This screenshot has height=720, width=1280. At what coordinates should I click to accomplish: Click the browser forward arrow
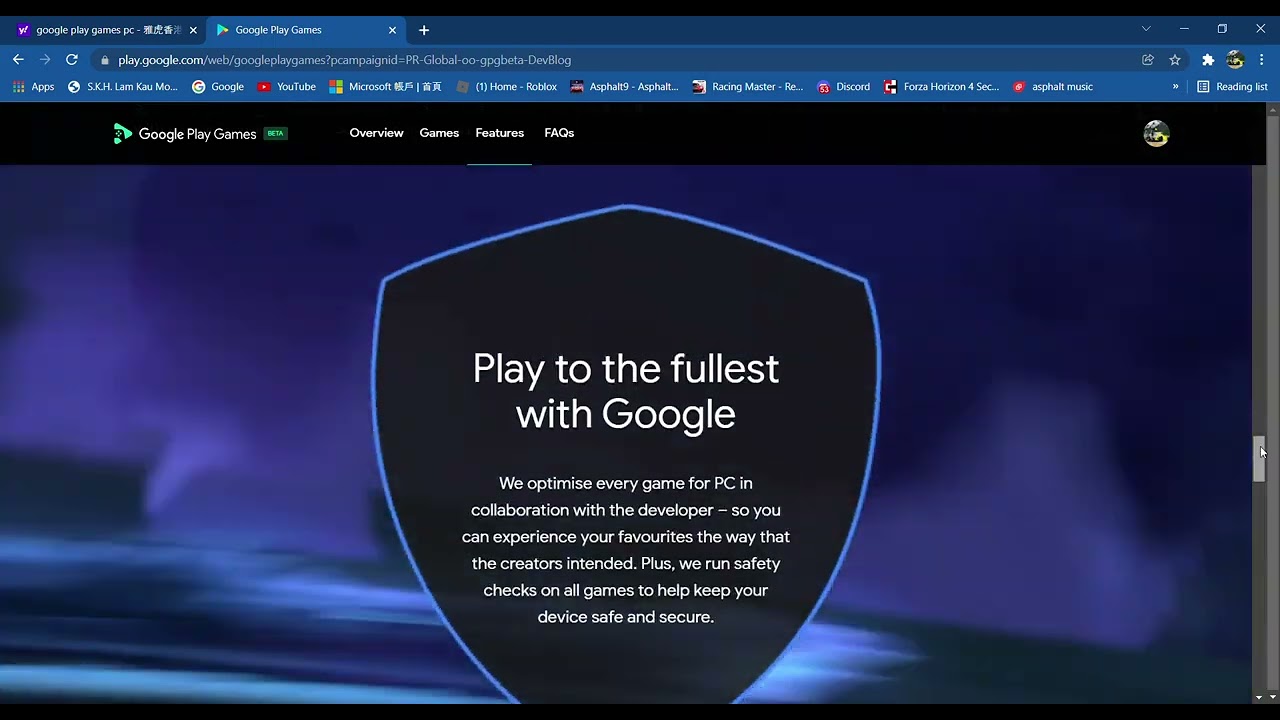[x=45, y=60]
